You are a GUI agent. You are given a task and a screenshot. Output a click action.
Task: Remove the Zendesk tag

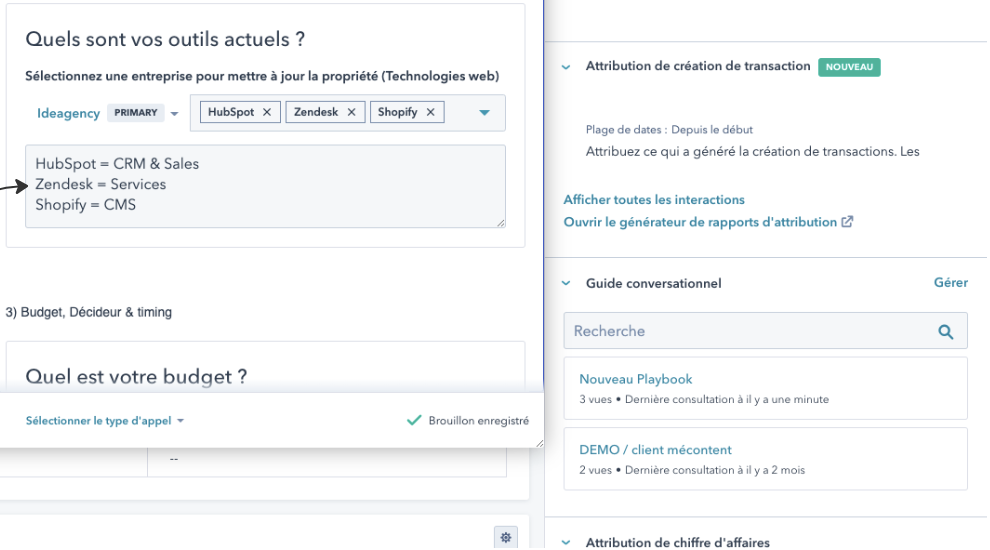[x=351, y=112]
